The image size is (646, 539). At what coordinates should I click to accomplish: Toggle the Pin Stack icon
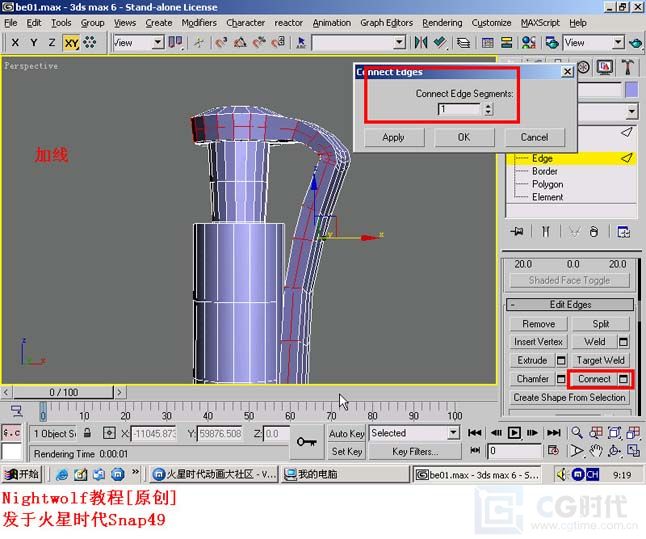517,232
